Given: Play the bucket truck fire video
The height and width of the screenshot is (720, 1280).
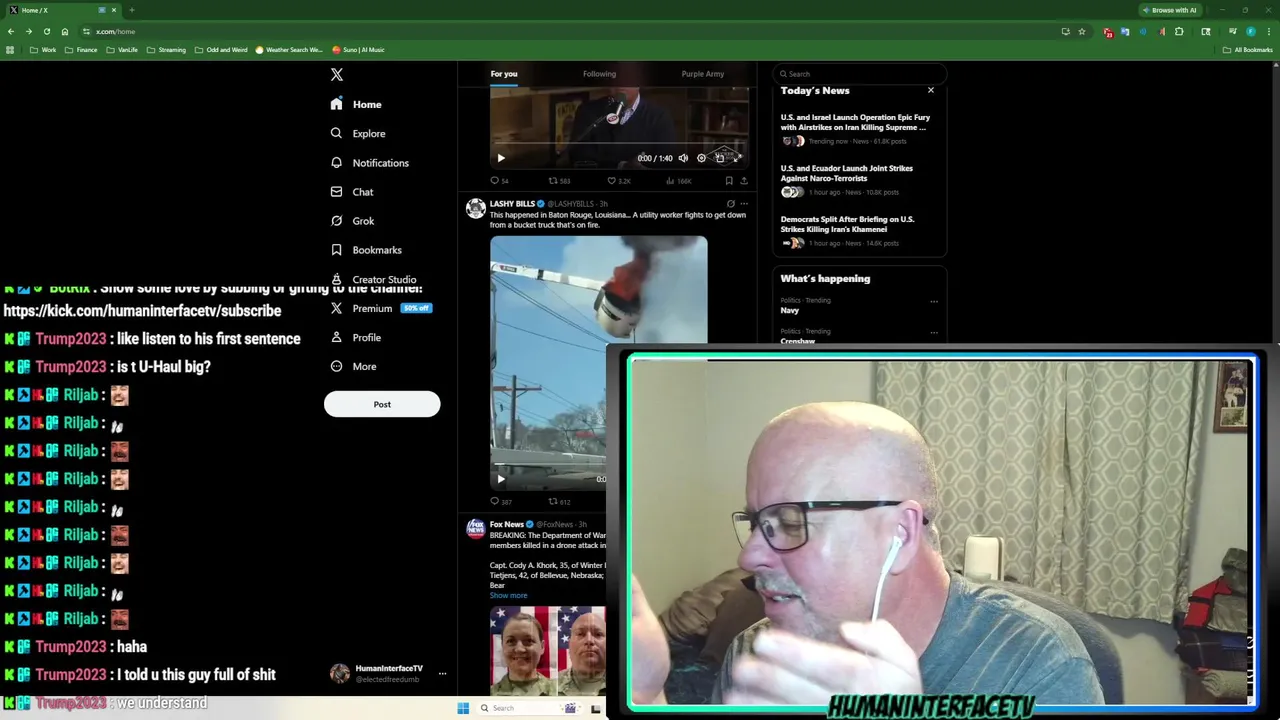Looking at the screenshot, I should pyautogui.click(x=501, y=479).
